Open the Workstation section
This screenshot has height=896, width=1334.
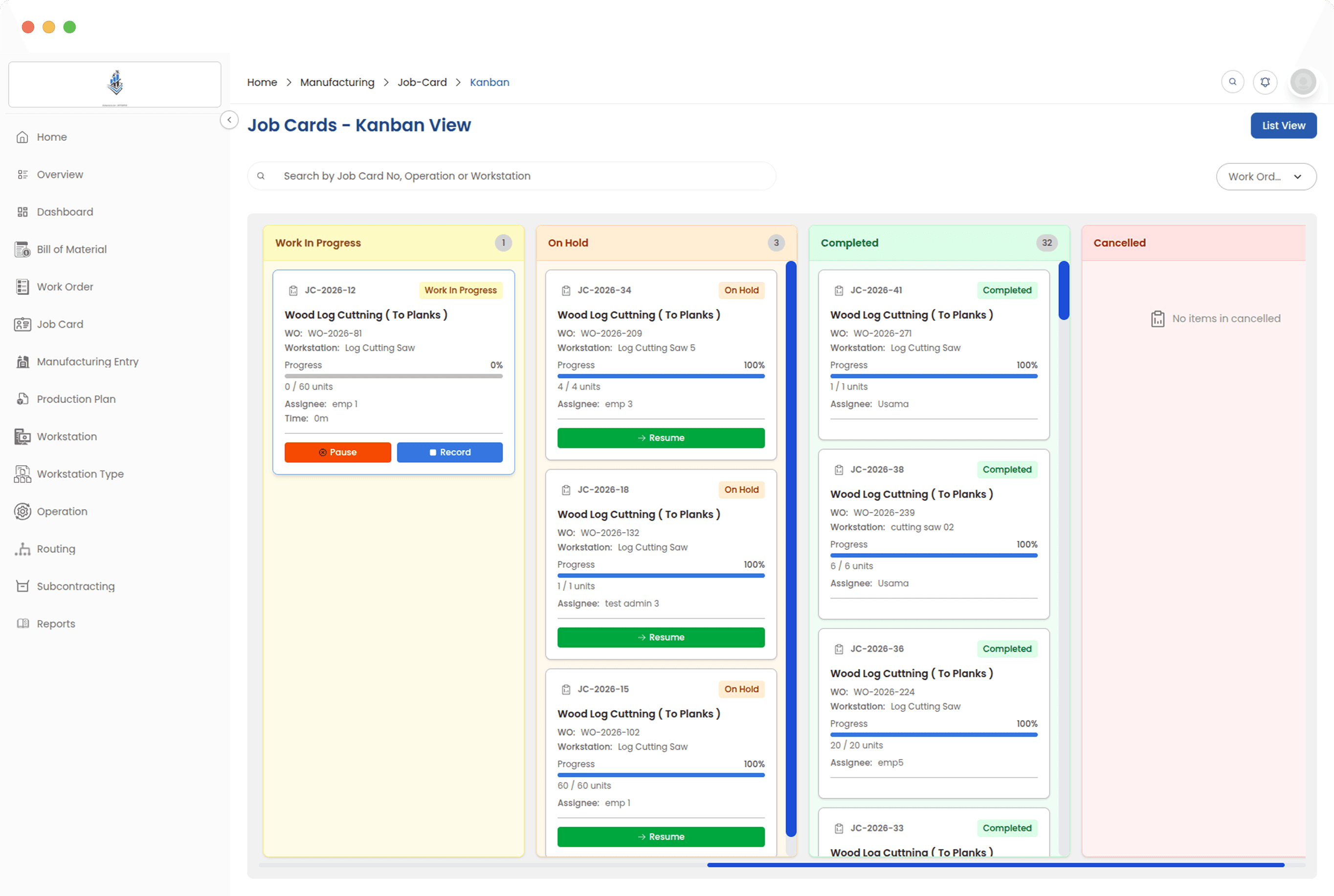pos(67,436)
